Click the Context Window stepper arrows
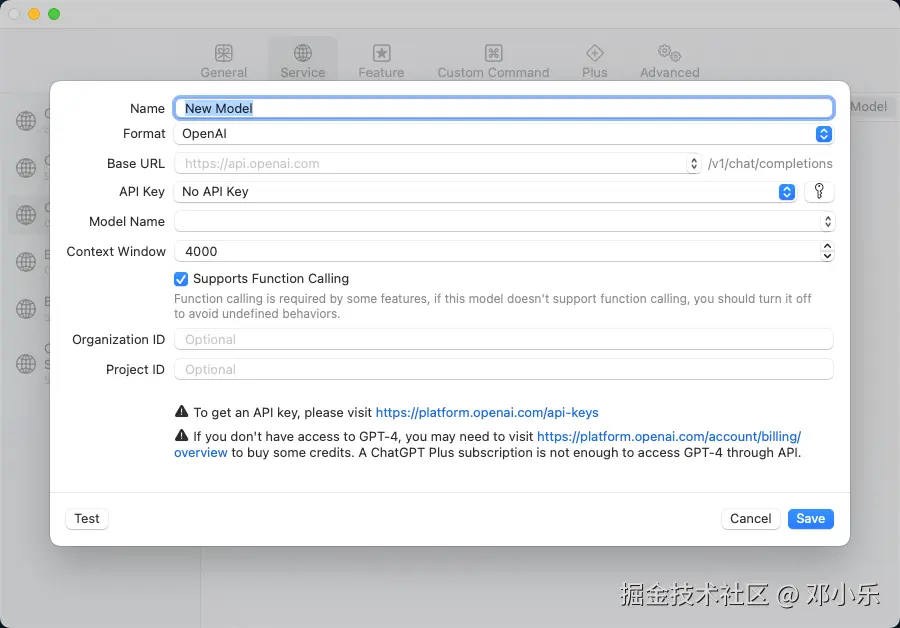 click(827, 251)
